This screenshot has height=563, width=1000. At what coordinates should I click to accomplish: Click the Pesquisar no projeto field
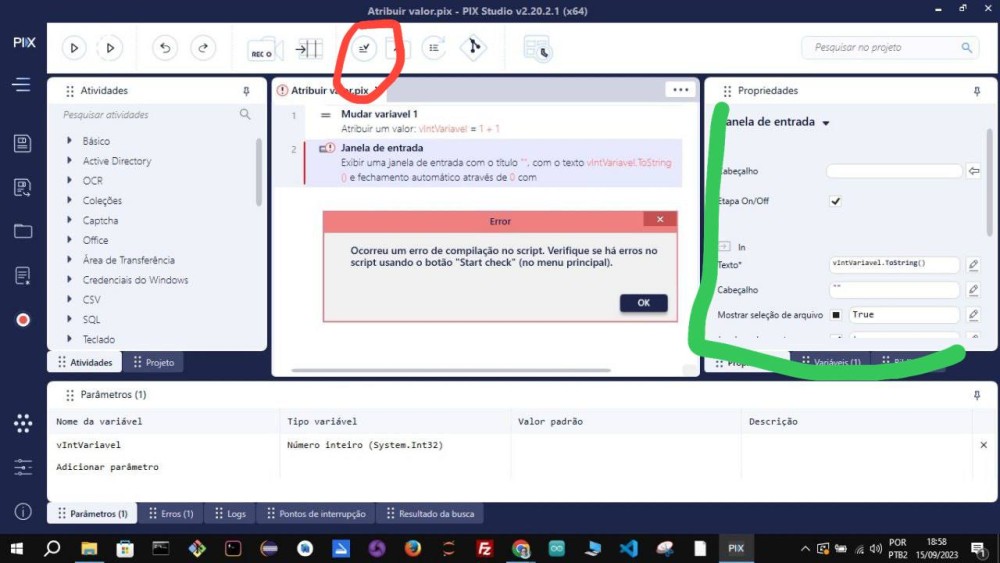(890, 47)
